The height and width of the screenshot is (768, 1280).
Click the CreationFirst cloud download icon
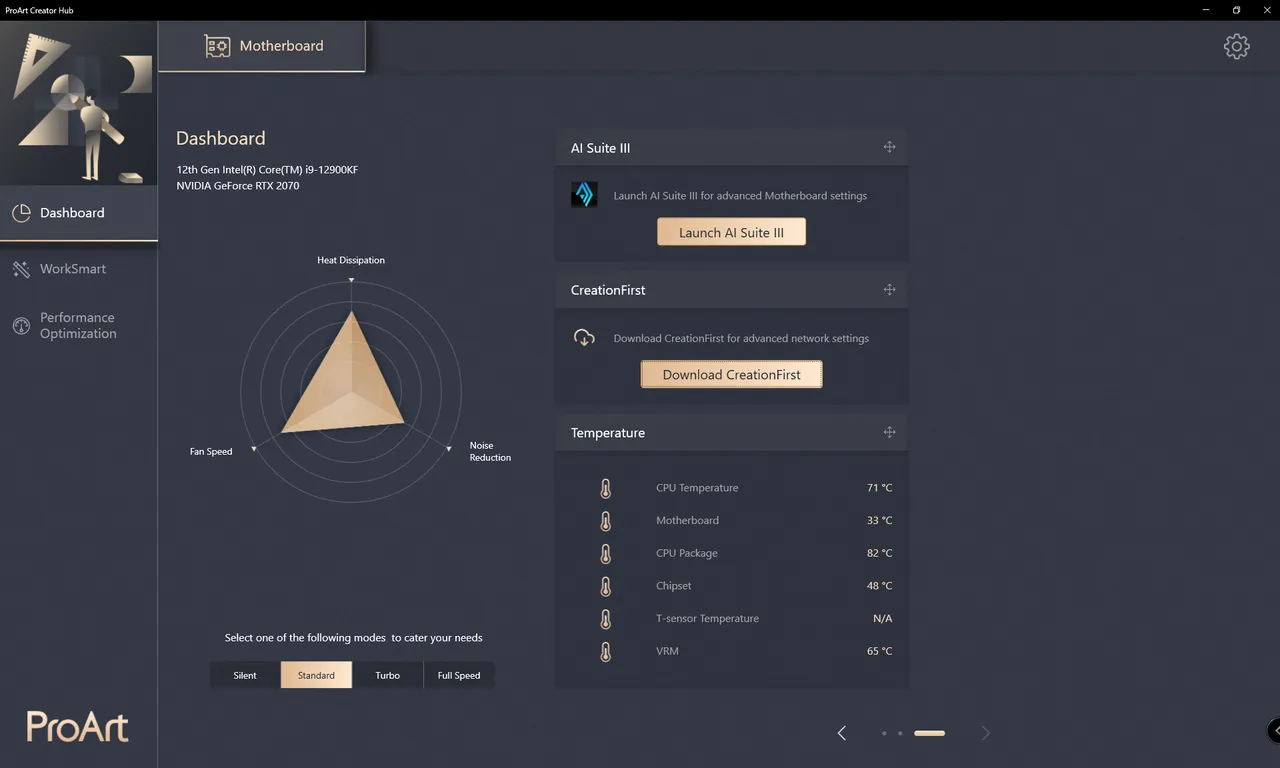[584, 337]
